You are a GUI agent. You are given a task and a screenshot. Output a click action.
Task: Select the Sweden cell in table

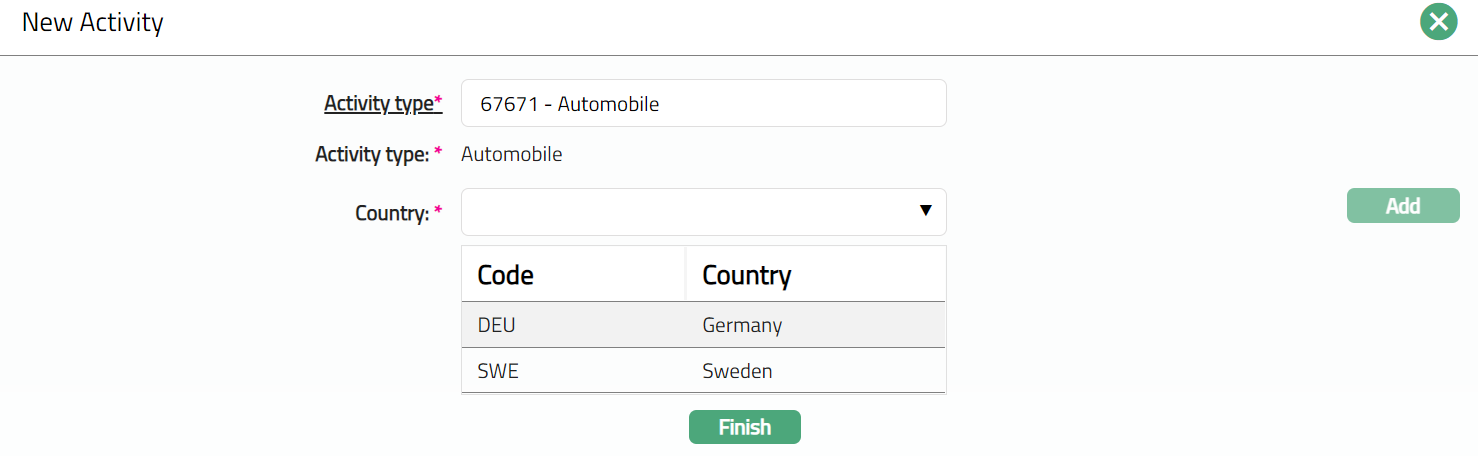coord(738,371)
